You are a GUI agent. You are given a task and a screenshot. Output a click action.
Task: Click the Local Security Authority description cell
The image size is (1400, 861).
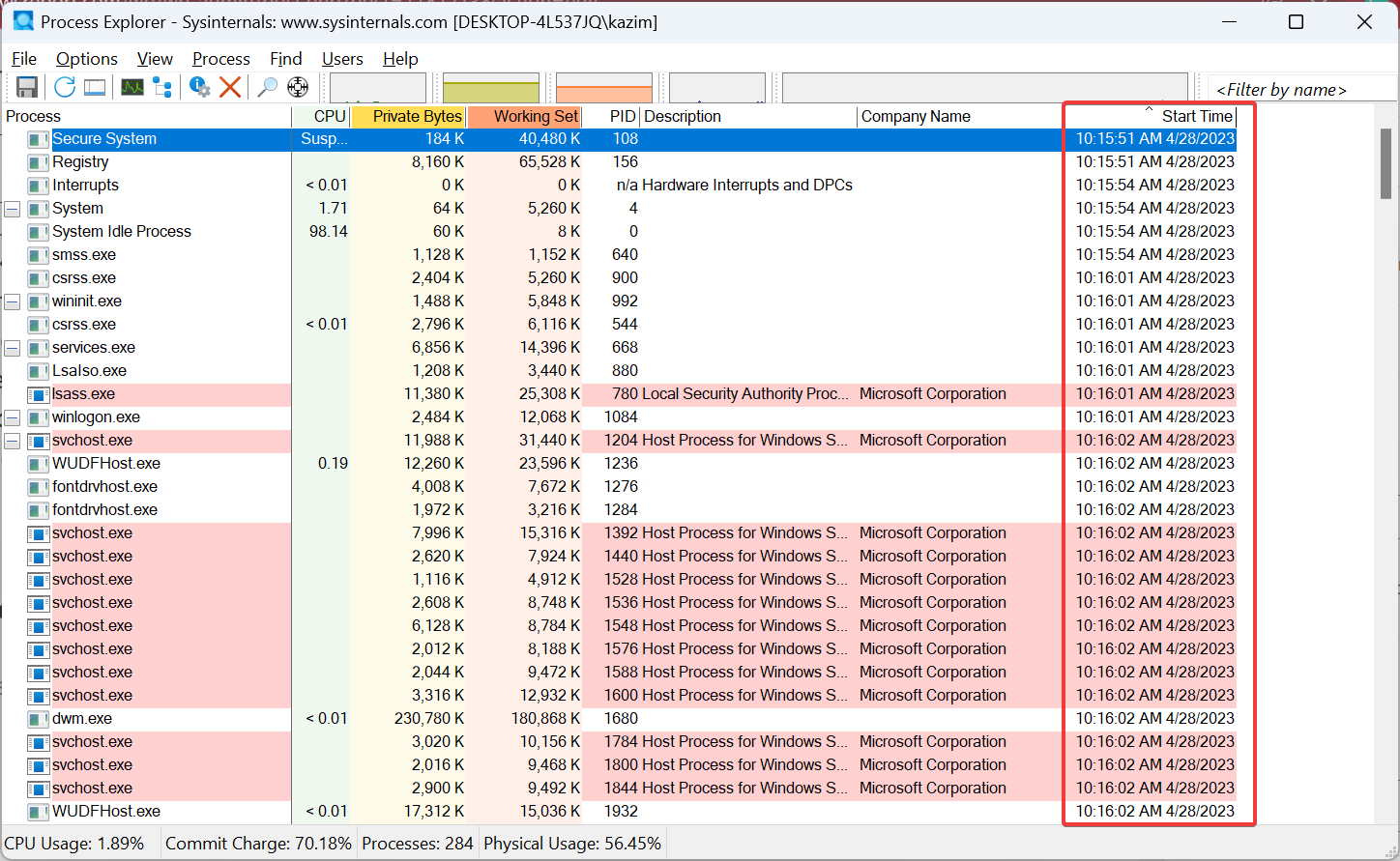(745, 394)
